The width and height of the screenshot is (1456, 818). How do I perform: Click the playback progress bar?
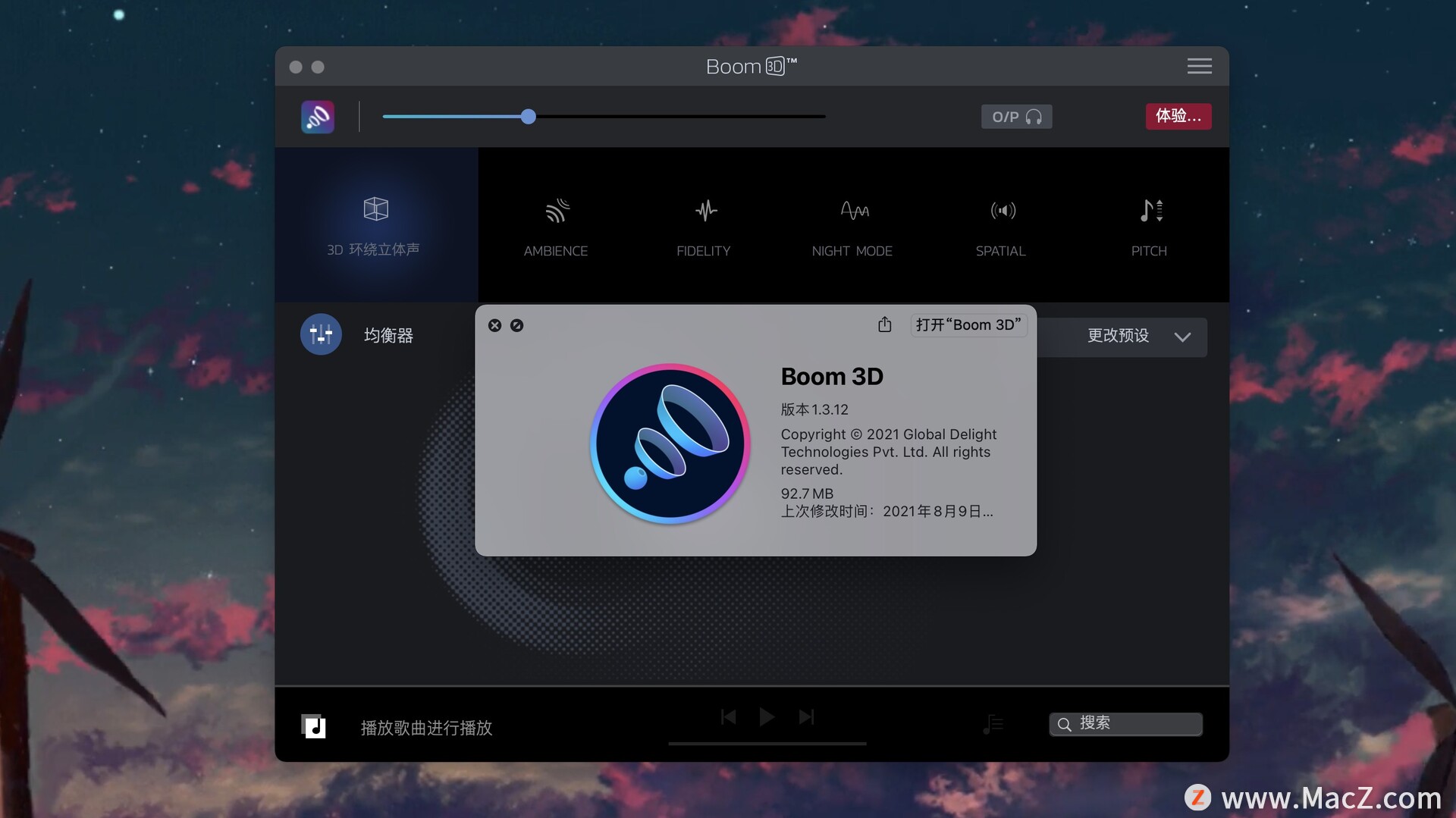pos(767,744)
